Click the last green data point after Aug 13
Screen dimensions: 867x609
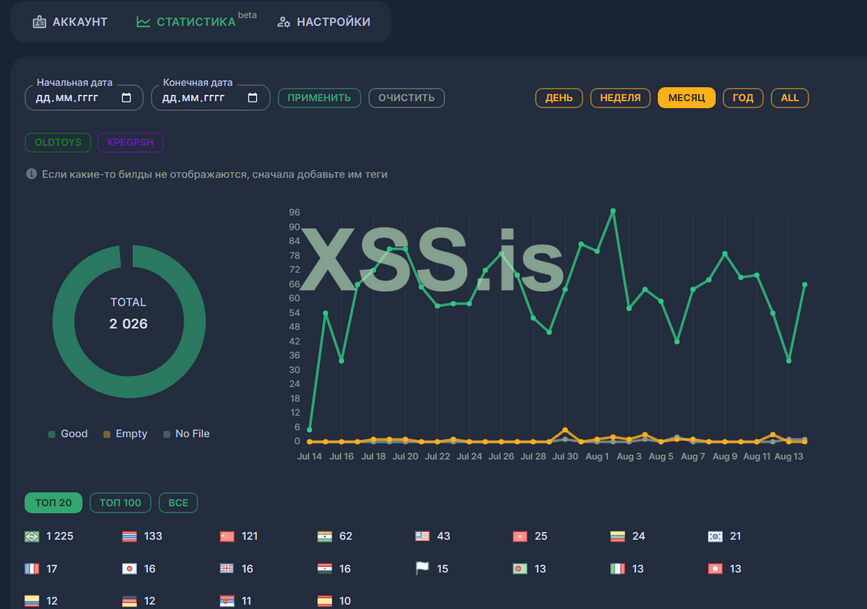point(805,285)
